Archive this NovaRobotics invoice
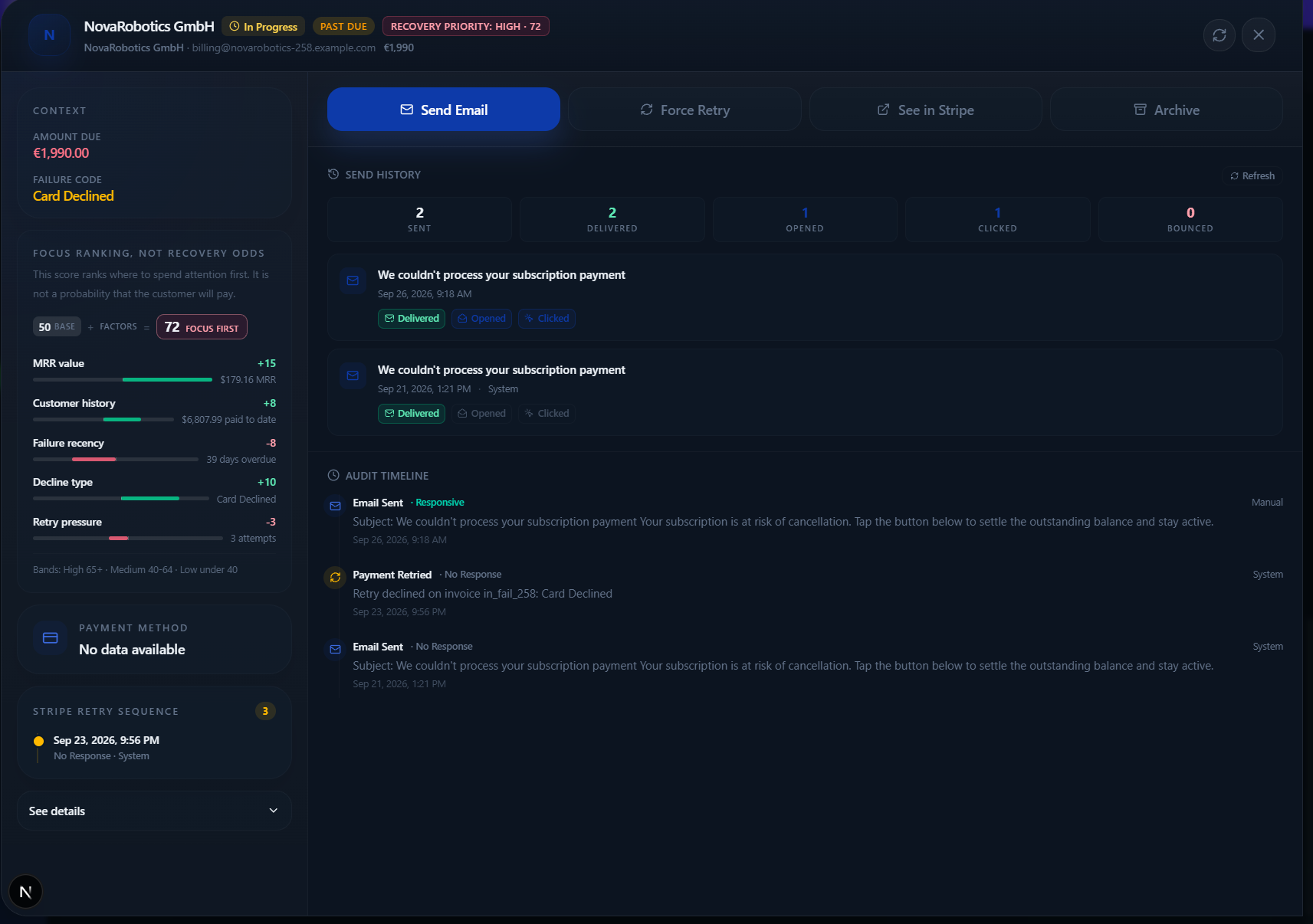 click(1167, 110)
